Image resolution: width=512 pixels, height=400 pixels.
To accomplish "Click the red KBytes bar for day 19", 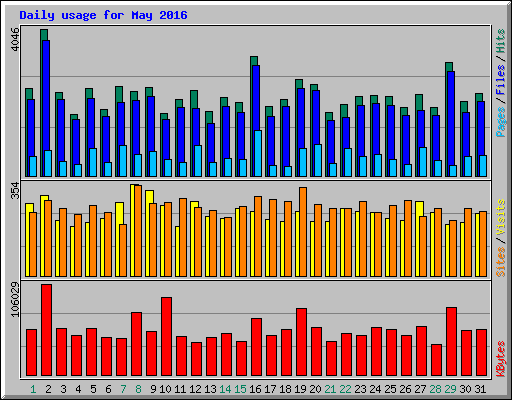I will (x=301, y=342).
